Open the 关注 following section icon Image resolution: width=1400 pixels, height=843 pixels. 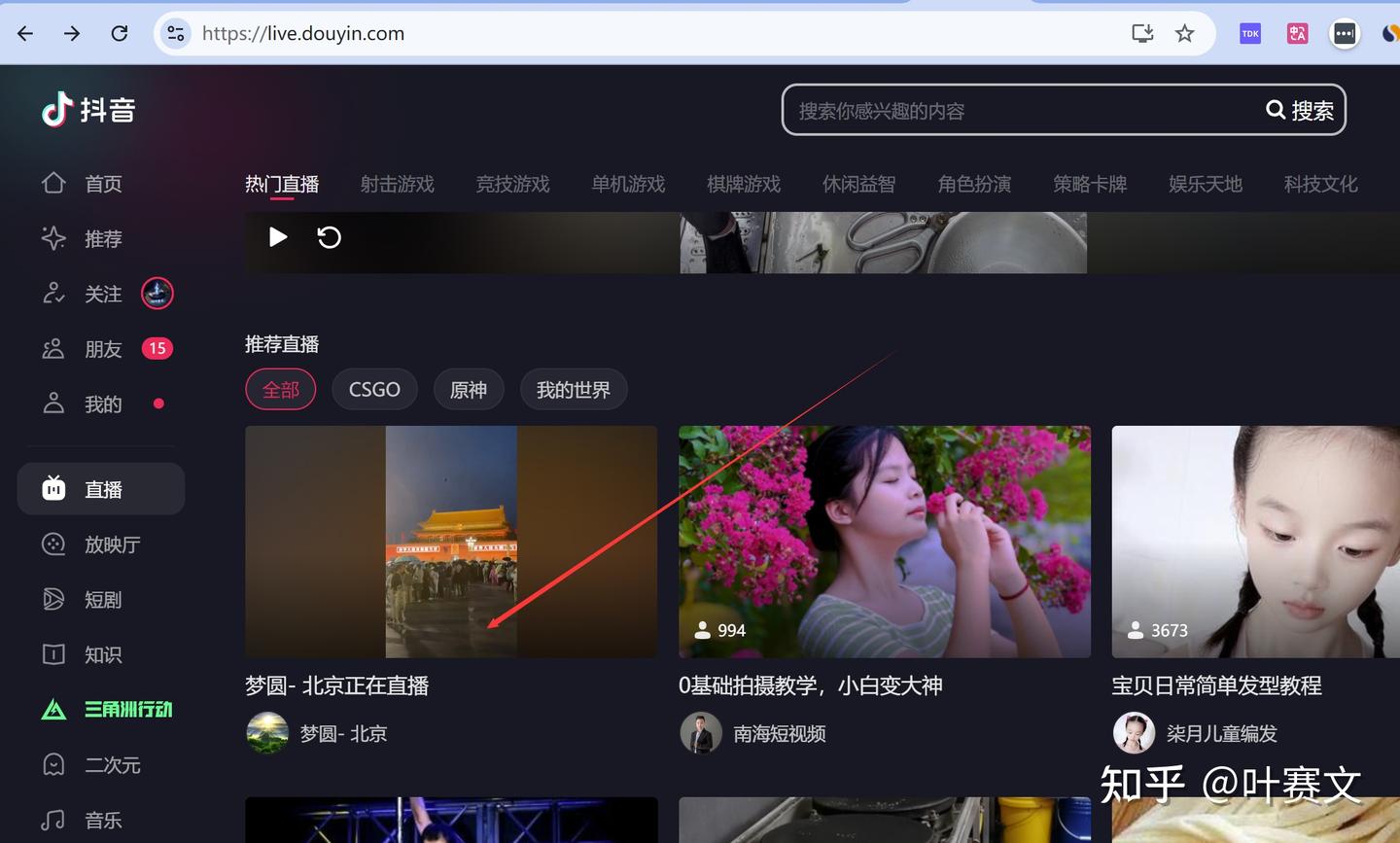click(x=53, y=293)
